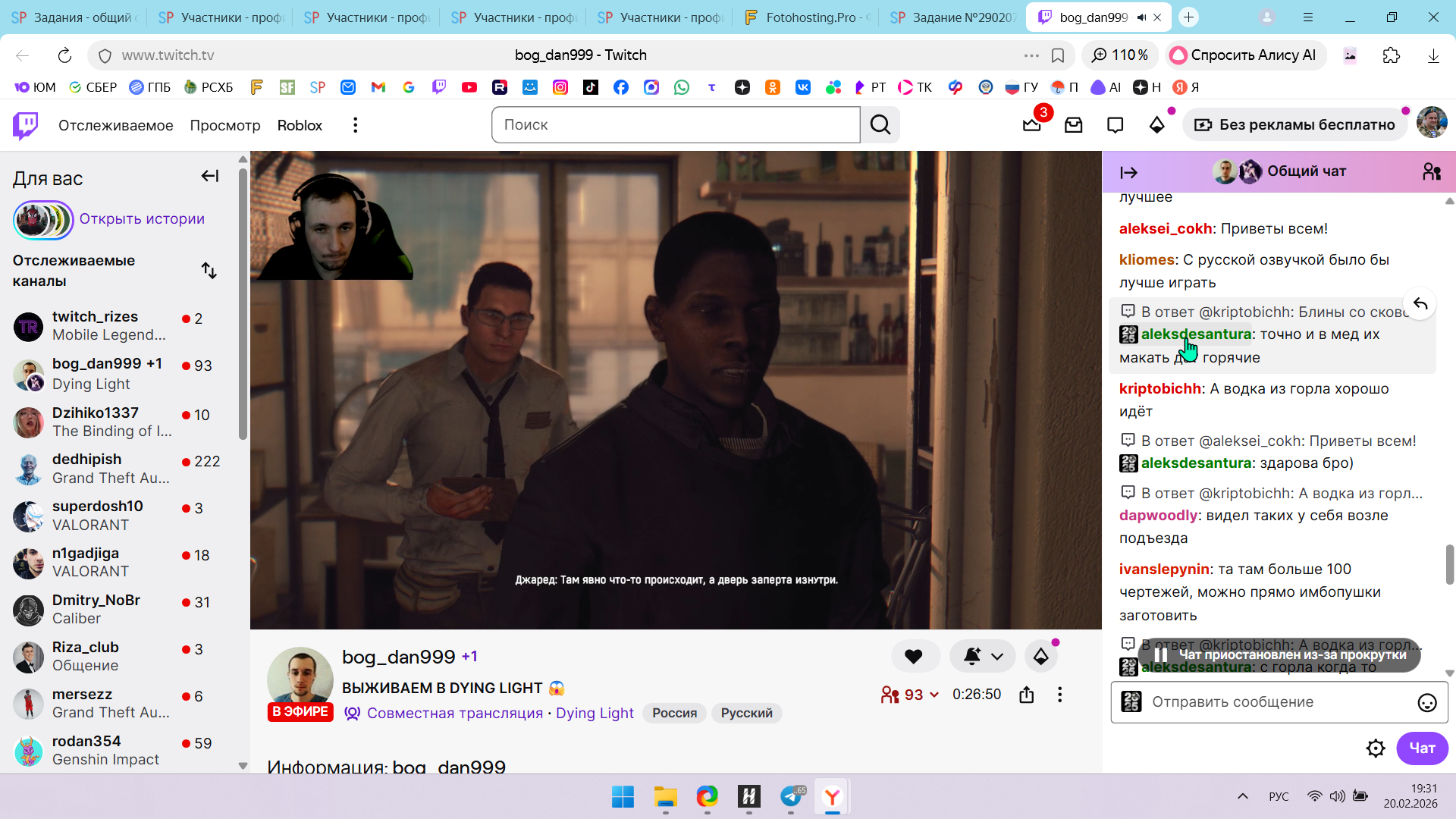Image resolution: width=1456 pixels, height=819 pixels.
Task: Open chat settings gear icon
Action: point(1376,748)
